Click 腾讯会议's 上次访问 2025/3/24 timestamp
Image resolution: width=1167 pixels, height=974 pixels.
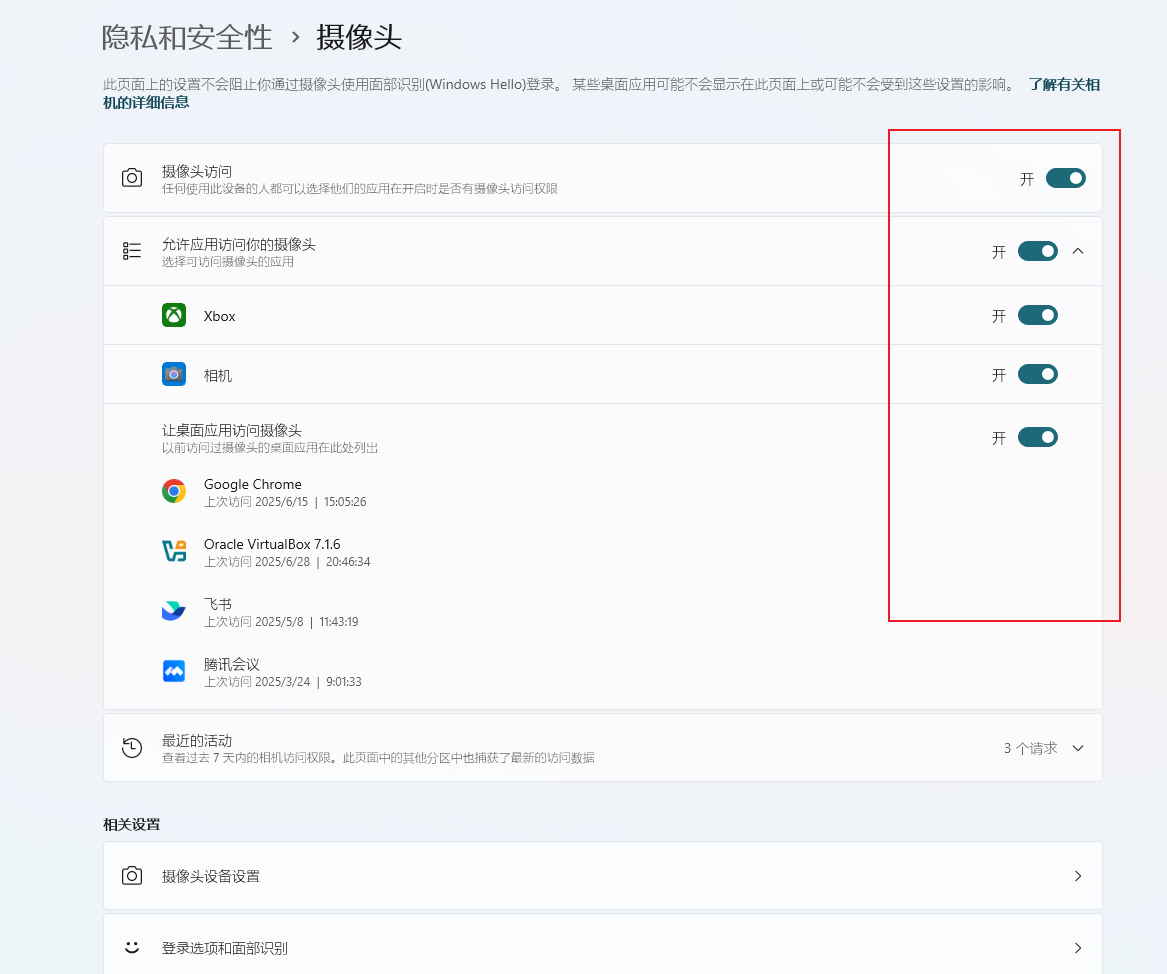(283, 682)
